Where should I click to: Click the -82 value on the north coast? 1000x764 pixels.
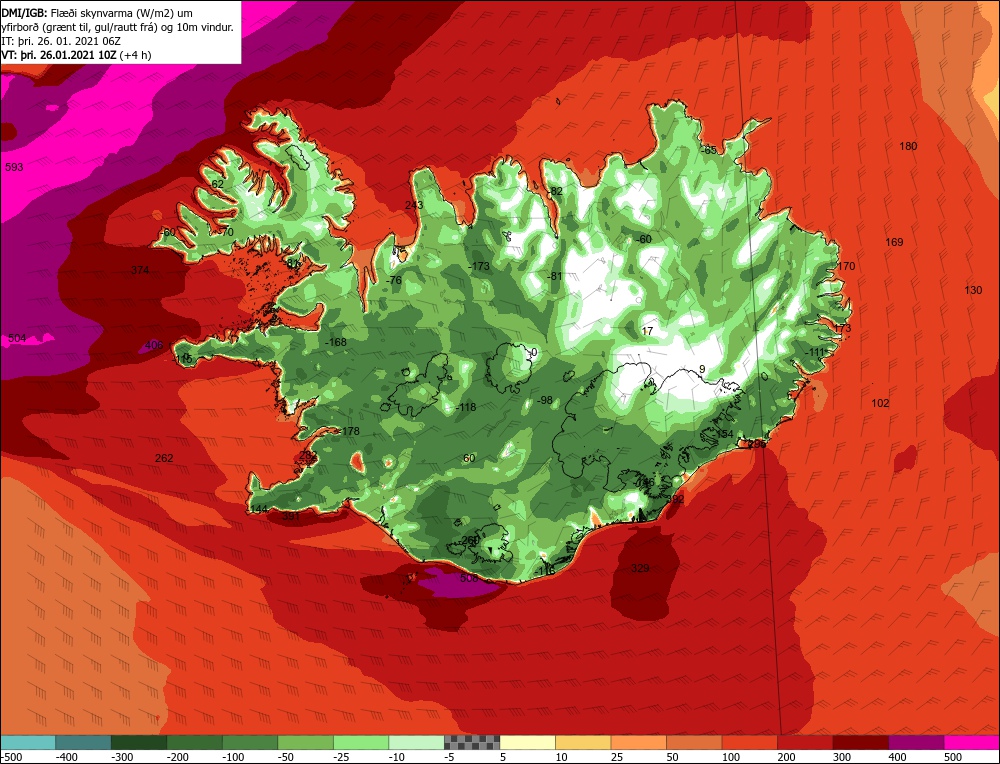pos(555,191)
